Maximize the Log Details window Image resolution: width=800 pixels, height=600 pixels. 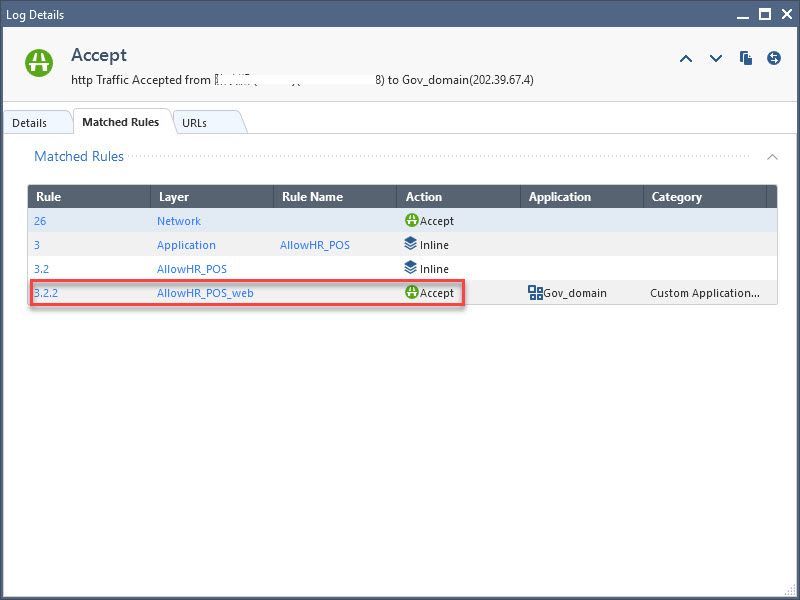pyautogui.click(x=765, y=14)
